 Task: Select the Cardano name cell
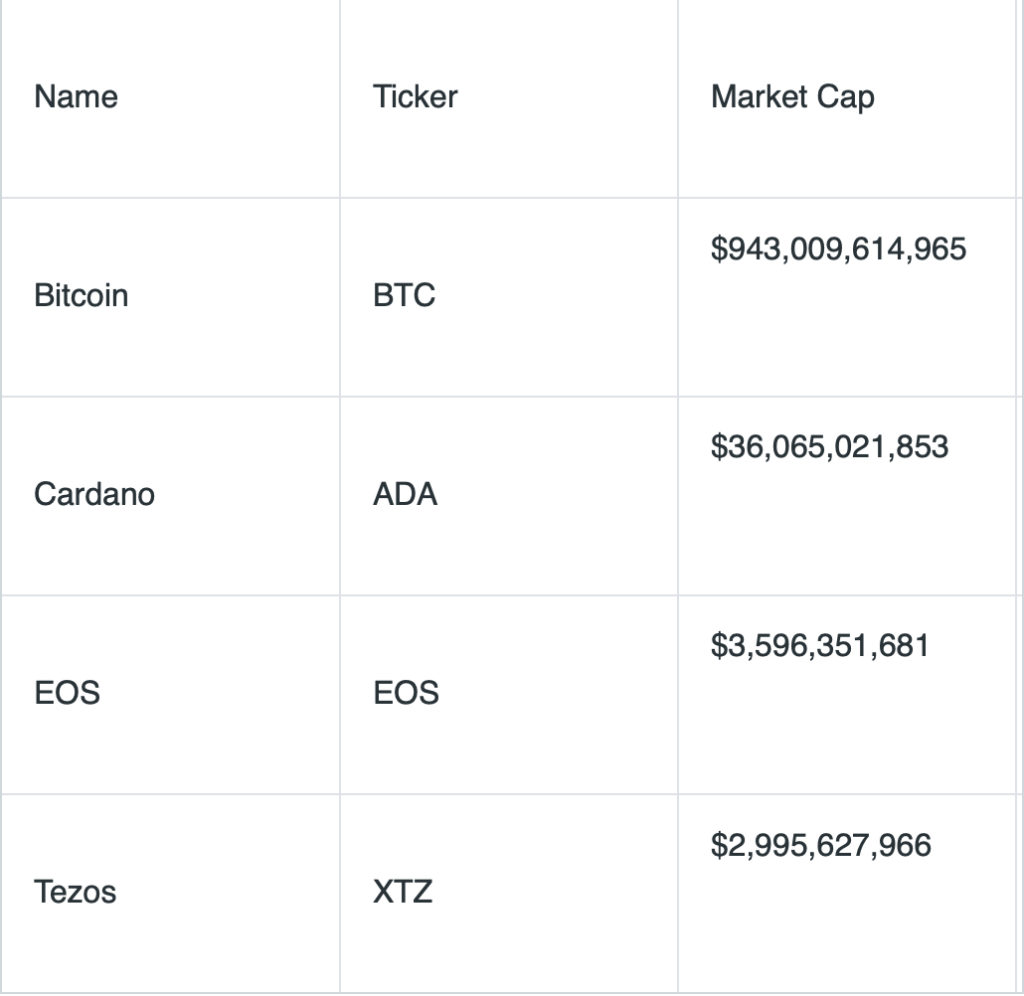tap(170, 496)
